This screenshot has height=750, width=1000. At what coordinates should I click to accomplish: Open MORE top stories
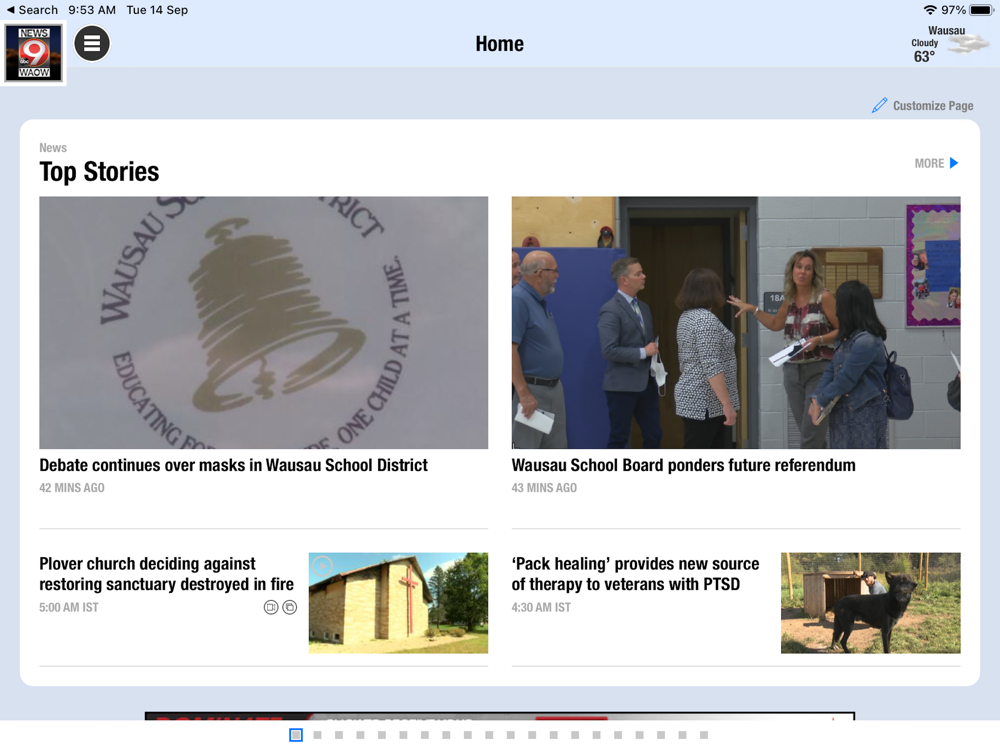pyautogui.click(x=936, y=163)
